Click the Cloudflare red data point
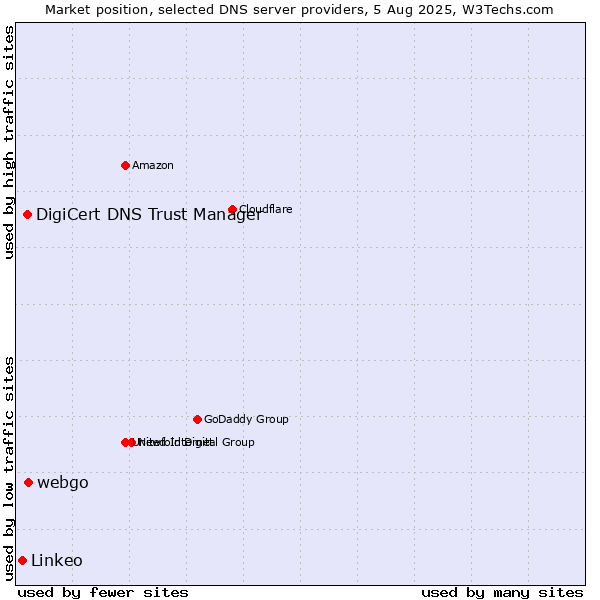This screenshot has width=600, height=600. [232, 209]
